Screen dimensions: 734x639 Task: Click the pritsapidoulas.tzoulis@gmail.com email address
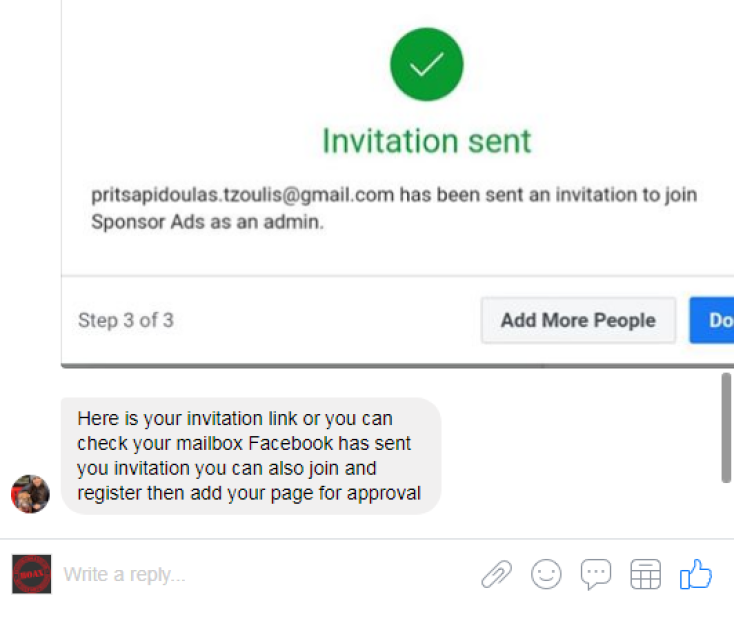pos(243,195)
